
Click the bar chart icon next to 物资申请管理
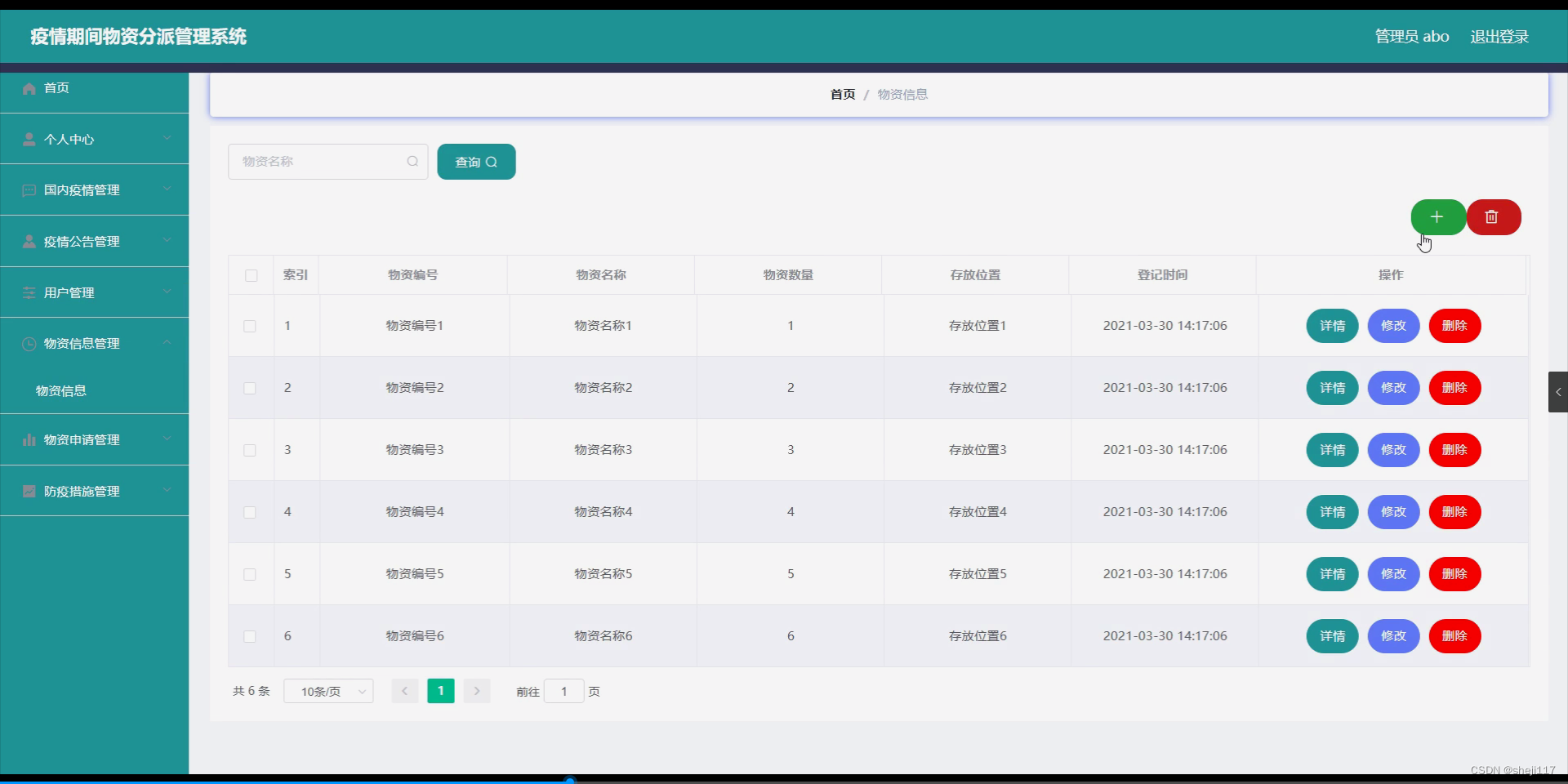click(x=29, y=440)
